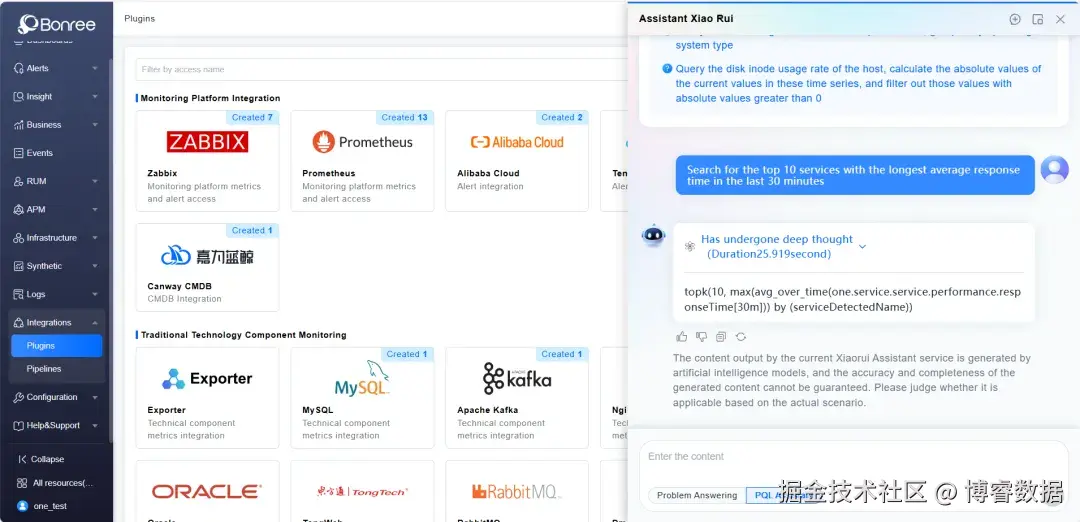The height and width of the screenshot is (522, 1080).
Task: Click the Bonree logo
Action: (x=56, y=24)
